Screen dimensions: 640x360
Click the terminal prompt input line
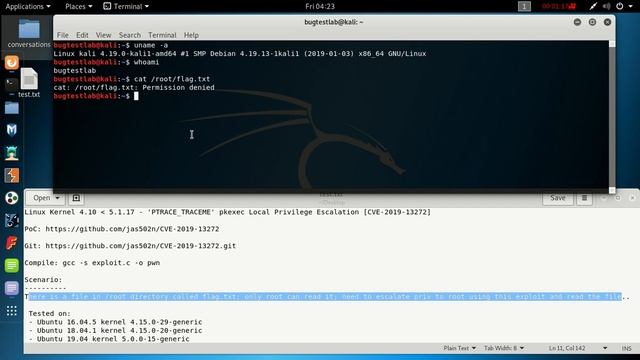96,96
